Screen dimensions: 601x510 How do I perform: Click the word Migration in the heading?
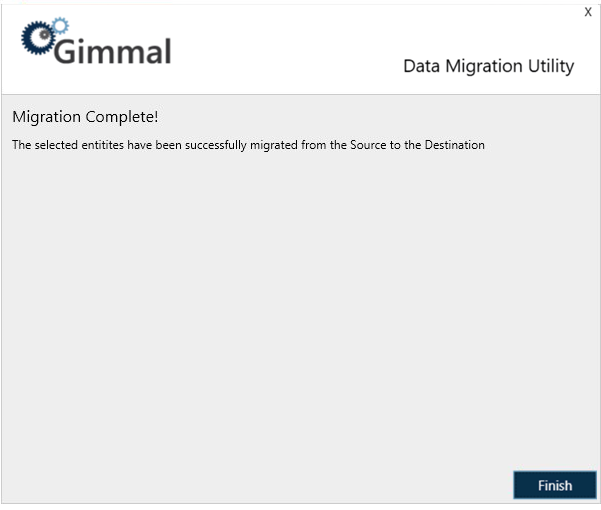click(46, 117)
